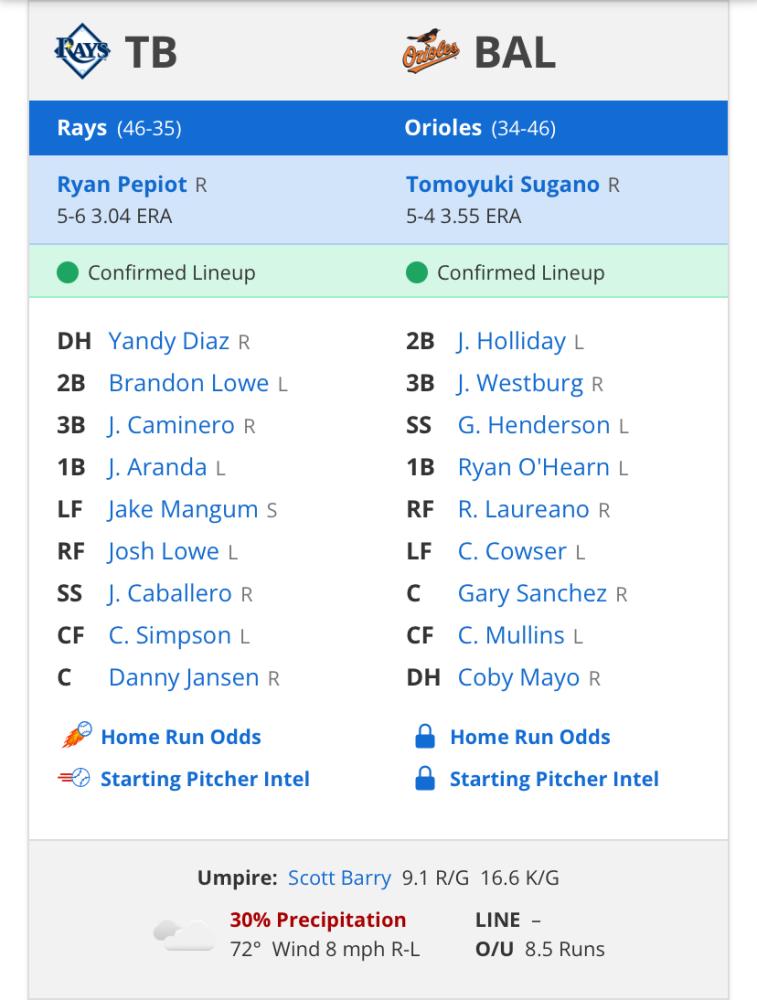Select Yandy Diaz in the Rays lineup
Image resolution: width=757 pixels, height=1000 pixels.
tap(169, 341)
